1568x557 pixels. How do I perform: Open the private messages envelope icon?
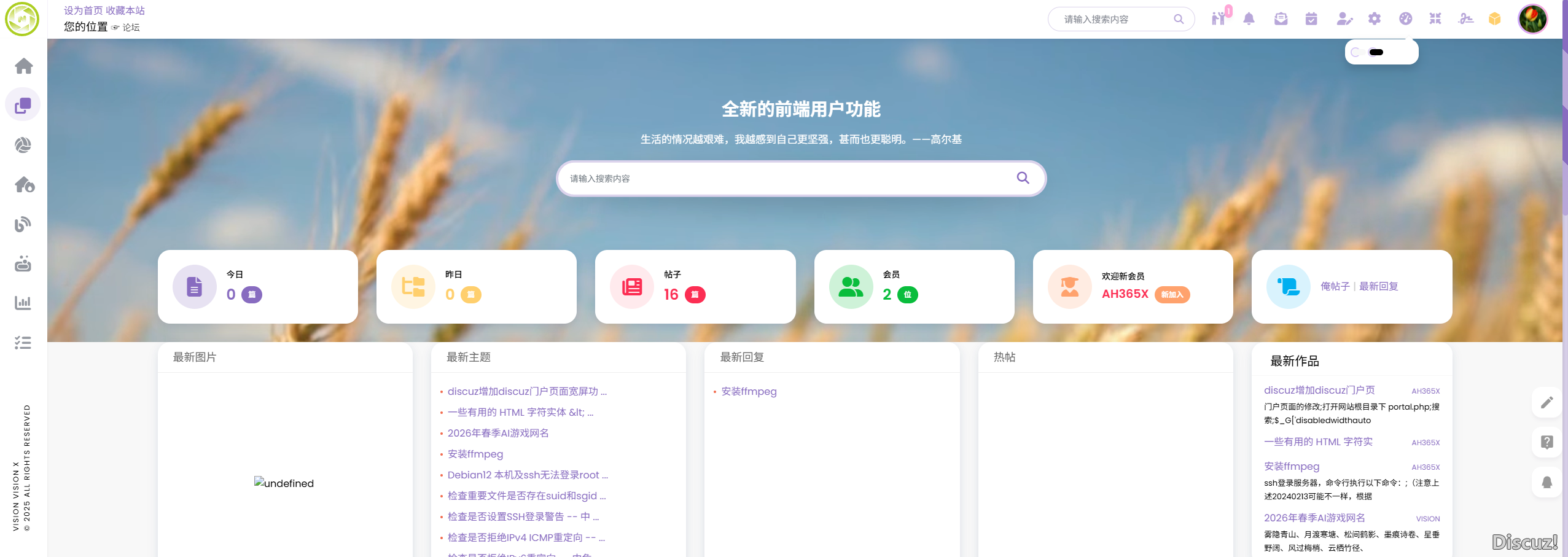point(1281,19)
